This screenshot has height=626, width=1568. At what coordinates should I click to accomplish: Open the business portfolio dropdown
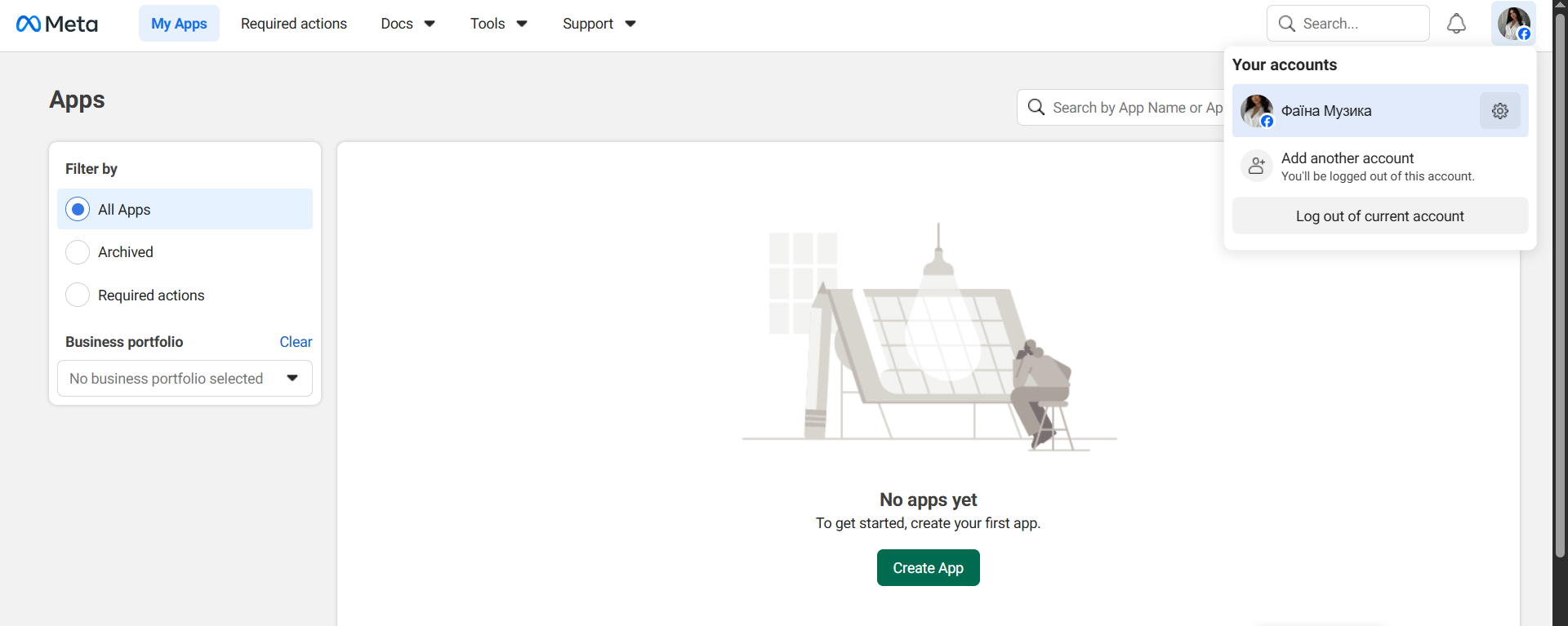(x=185, y=379)
